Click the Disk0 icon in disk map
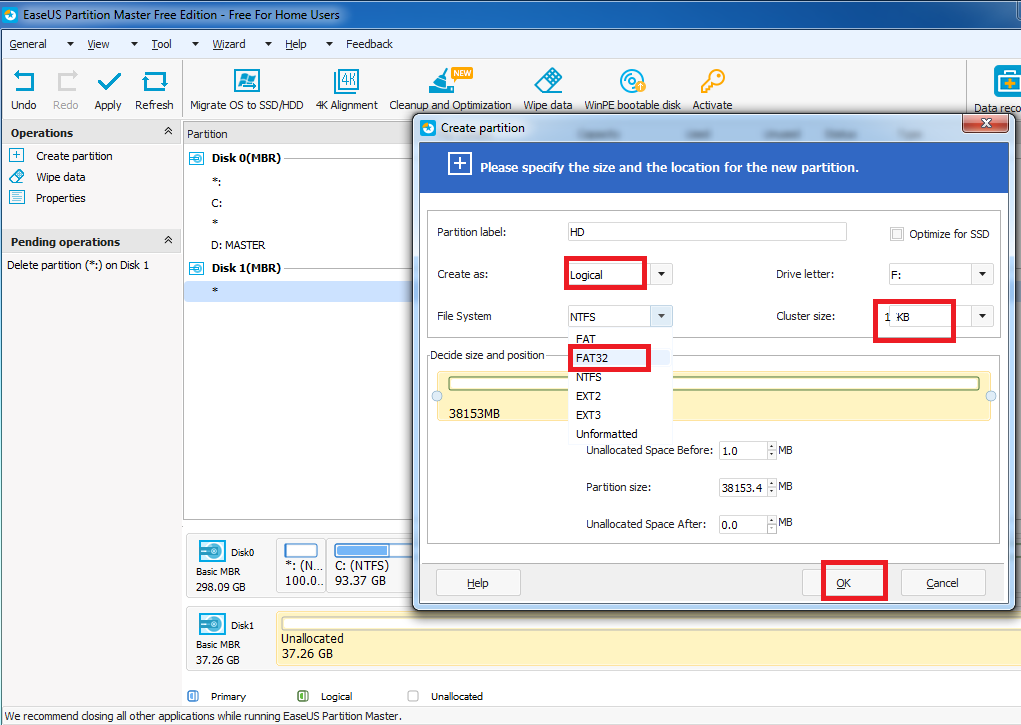1021x725 pixels. (212, 552)
